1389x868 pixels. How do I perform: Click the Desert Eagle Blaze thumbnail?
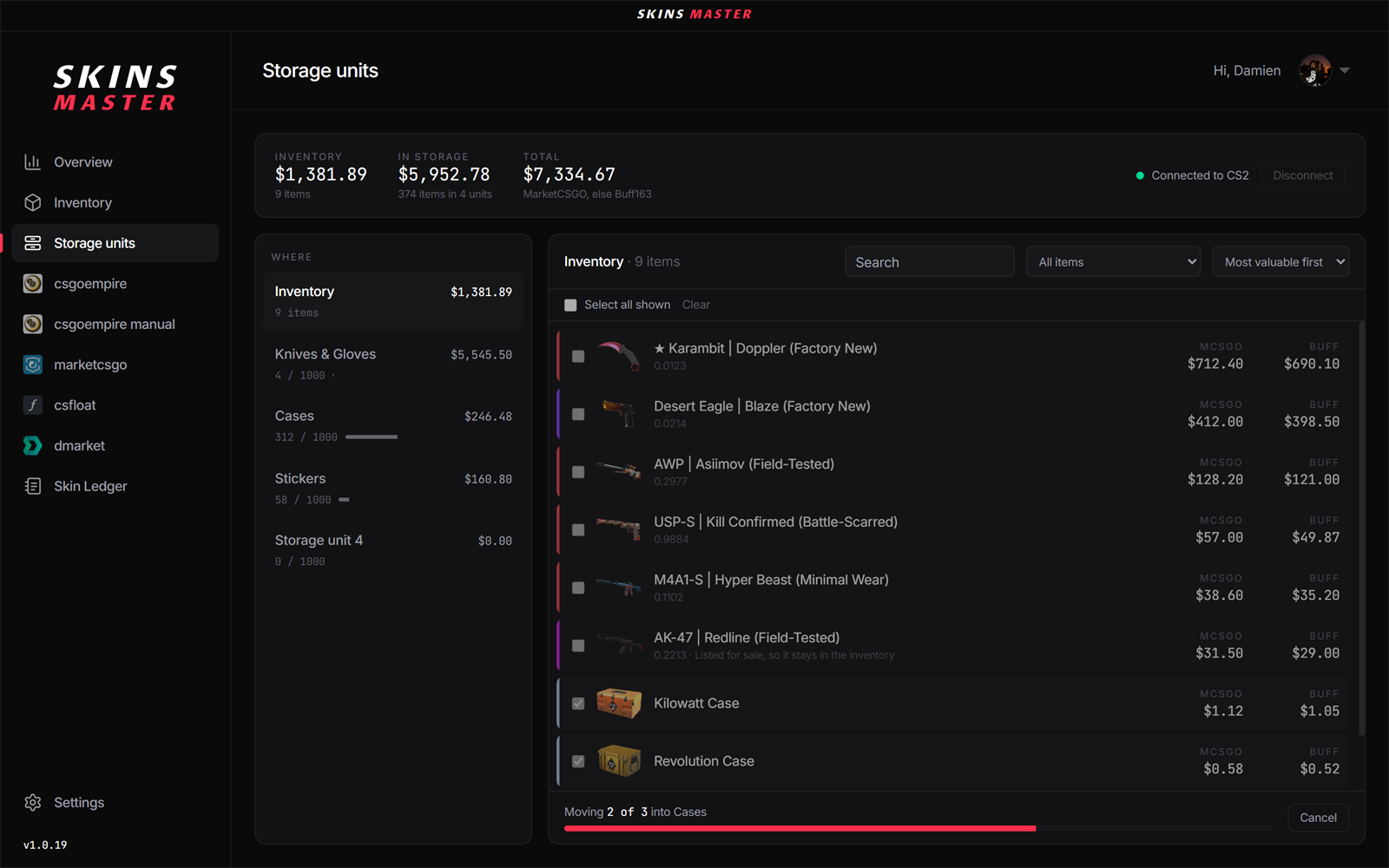coord(619,414)
